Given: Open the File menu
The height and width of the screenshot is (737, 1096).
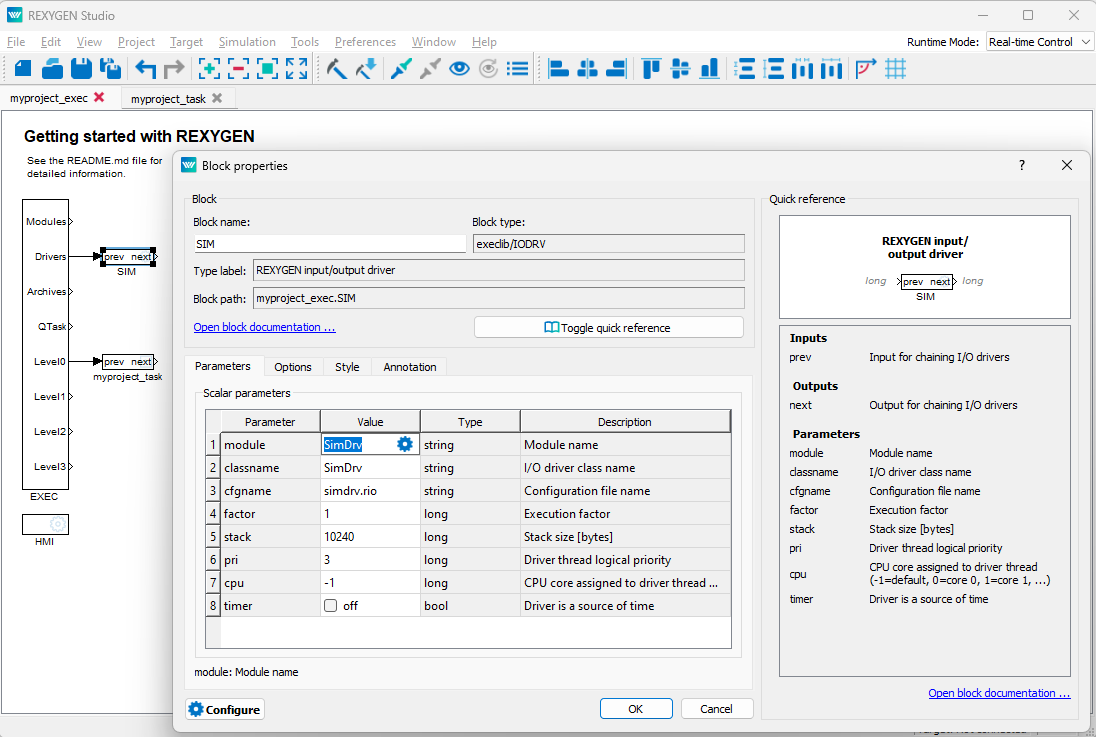Looking at the screenshot, I should pos(16,42).
